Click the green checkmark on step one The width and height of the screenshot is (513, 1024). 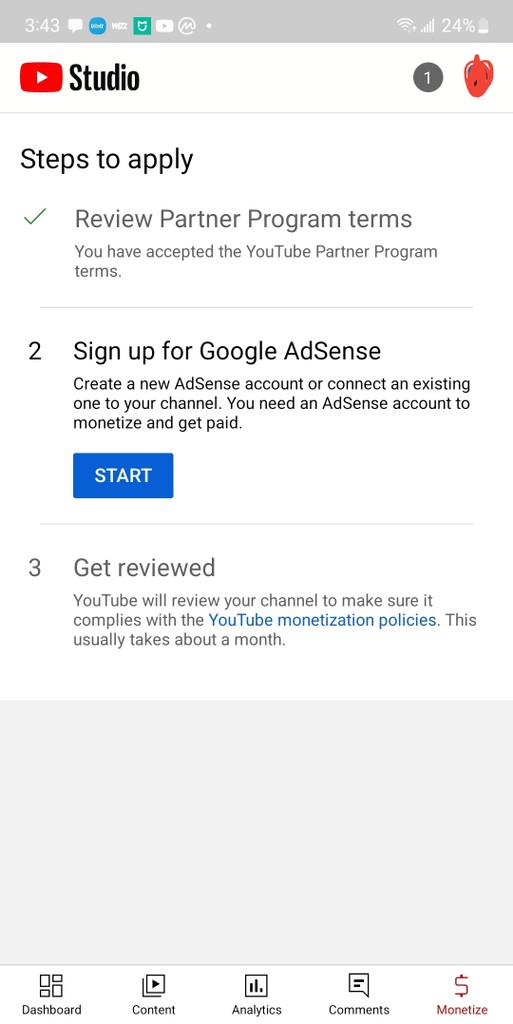[x=35, y=217]
